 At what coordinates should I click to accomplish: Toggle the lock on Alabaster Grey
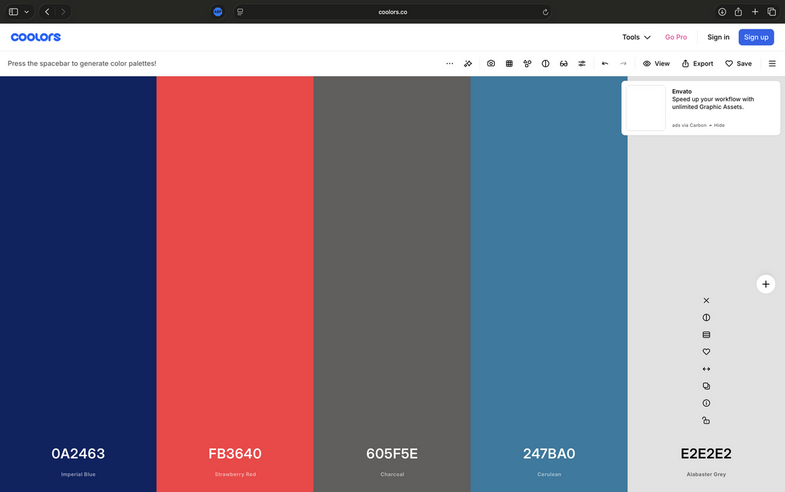706,420
